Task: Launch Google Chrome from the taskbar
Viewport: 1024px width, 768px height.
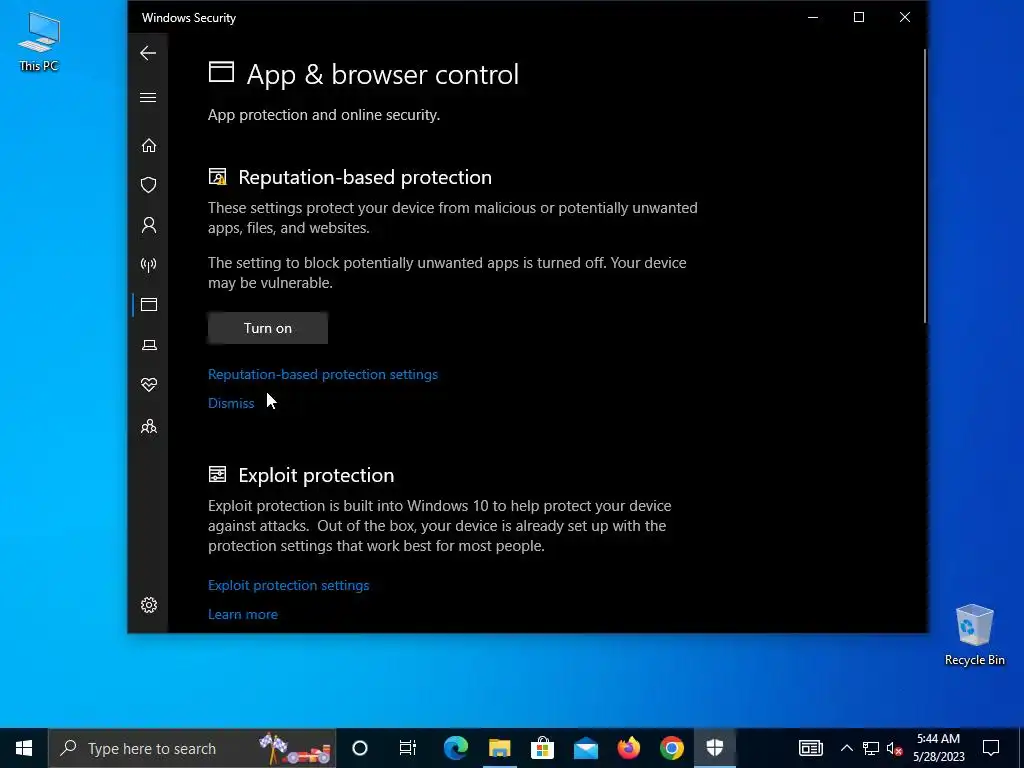Action: [672, 748]
